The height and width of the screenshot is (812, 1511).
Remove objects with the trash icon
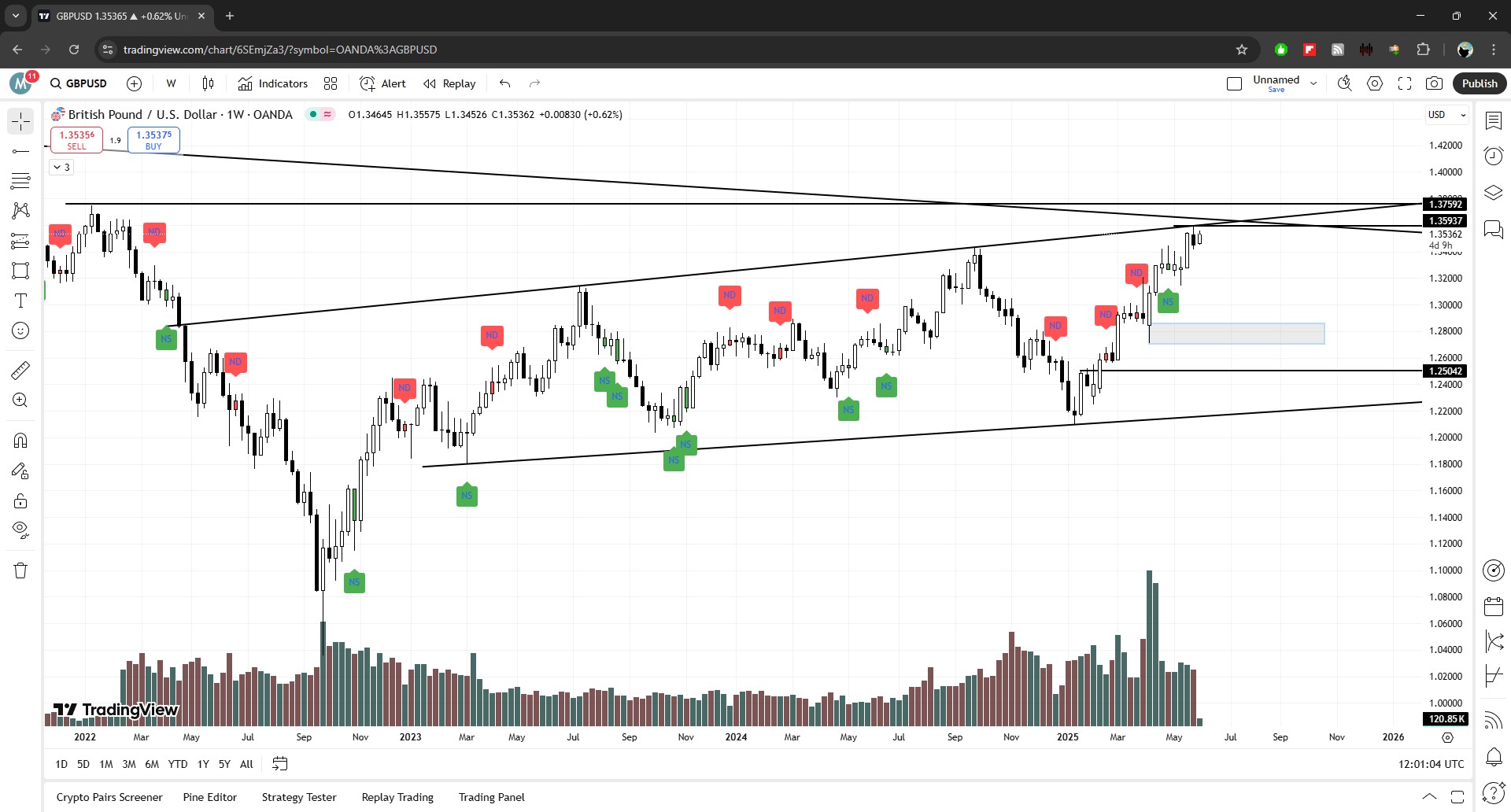[20, 570]
